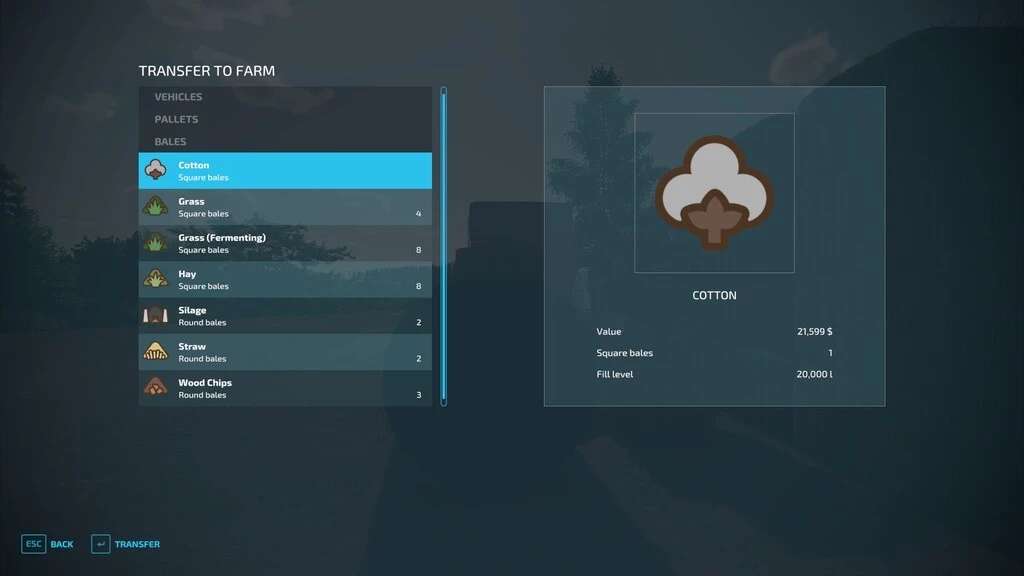This screenshot has height=576, width=1024.
Task: Click the Silage round bale icon
Action: 156,316
